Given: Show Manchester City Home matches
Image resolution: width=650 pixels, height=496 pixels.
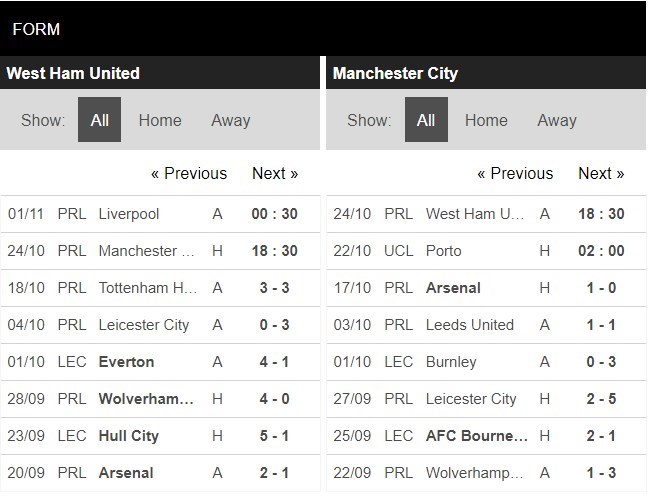Looking at the screenshot, I should [486, 121].
